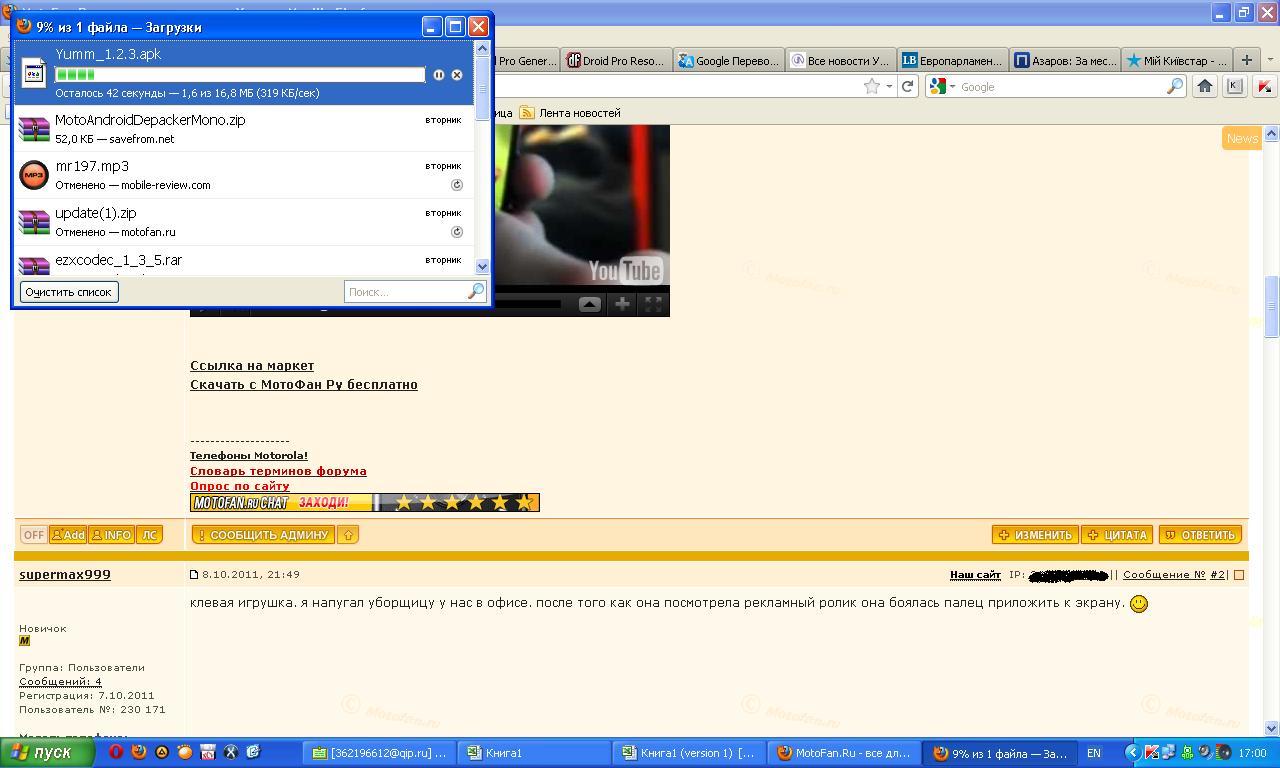Tick the checkbox next to Сообщение №2
Viewport: 1280px width, 768px height.
(x=1239, y=575)
